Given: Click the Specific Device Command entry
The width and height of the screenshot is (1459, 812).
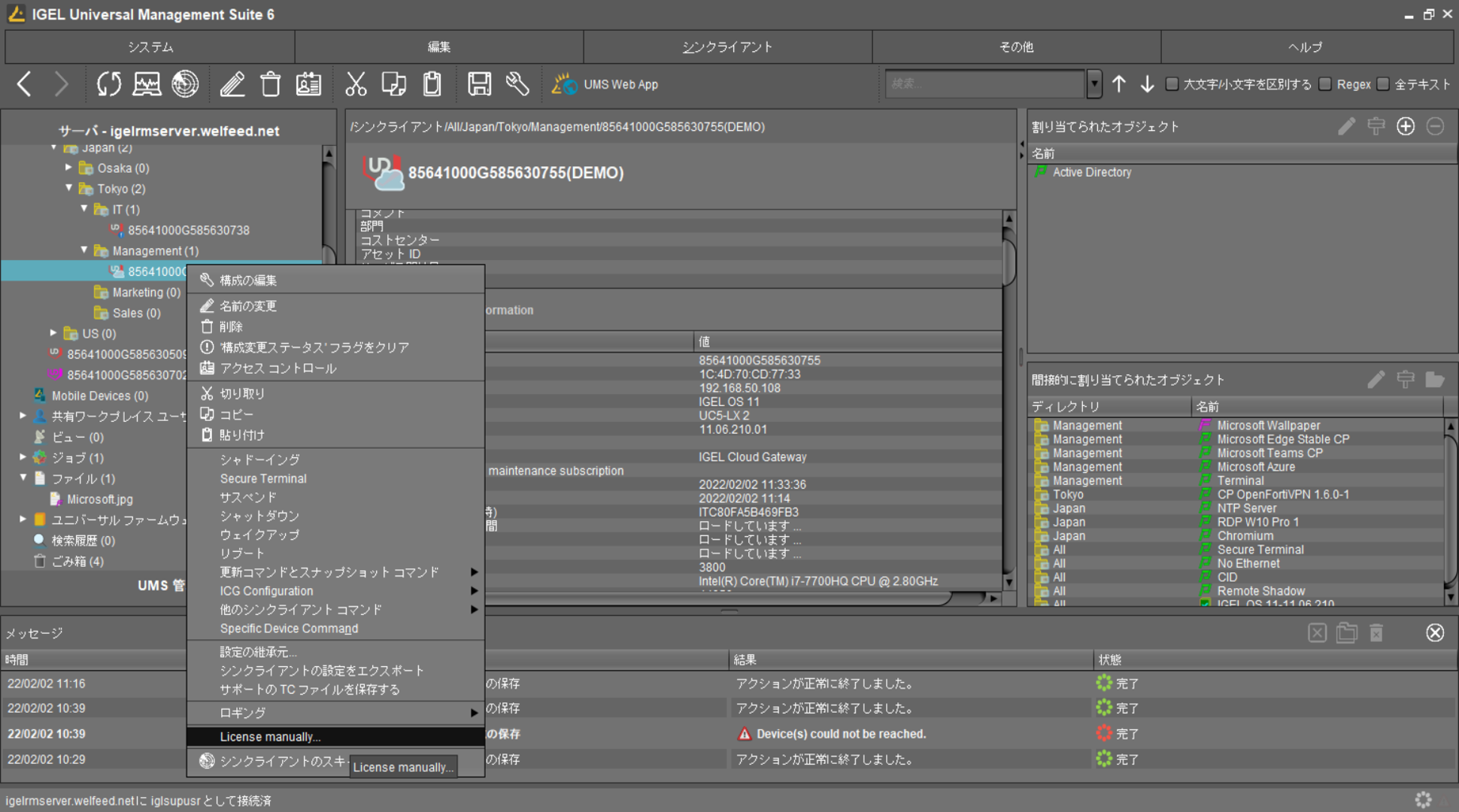Looking at the screenshot, I should tap(289, 629).
